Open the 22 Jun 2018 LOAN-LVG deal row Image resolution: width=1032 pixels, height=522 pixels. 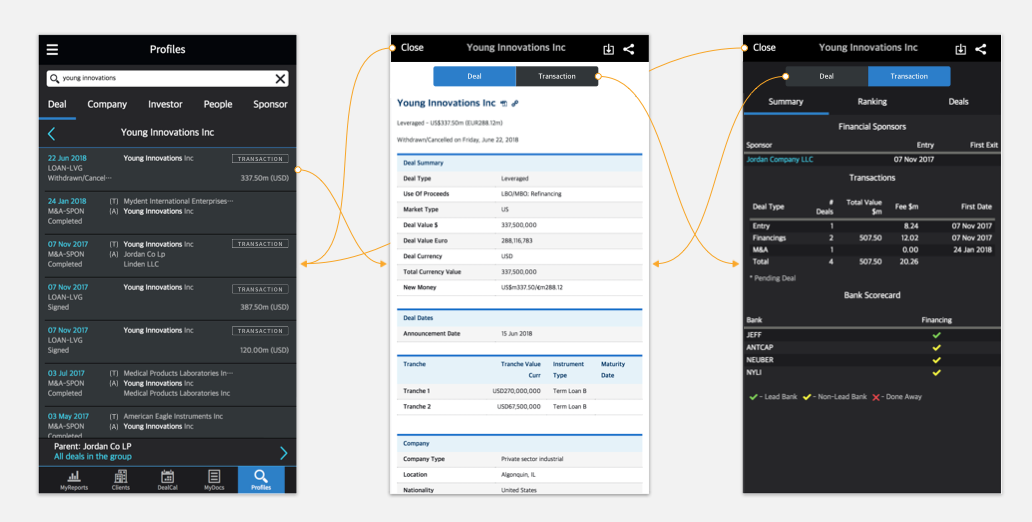[167, 168]
